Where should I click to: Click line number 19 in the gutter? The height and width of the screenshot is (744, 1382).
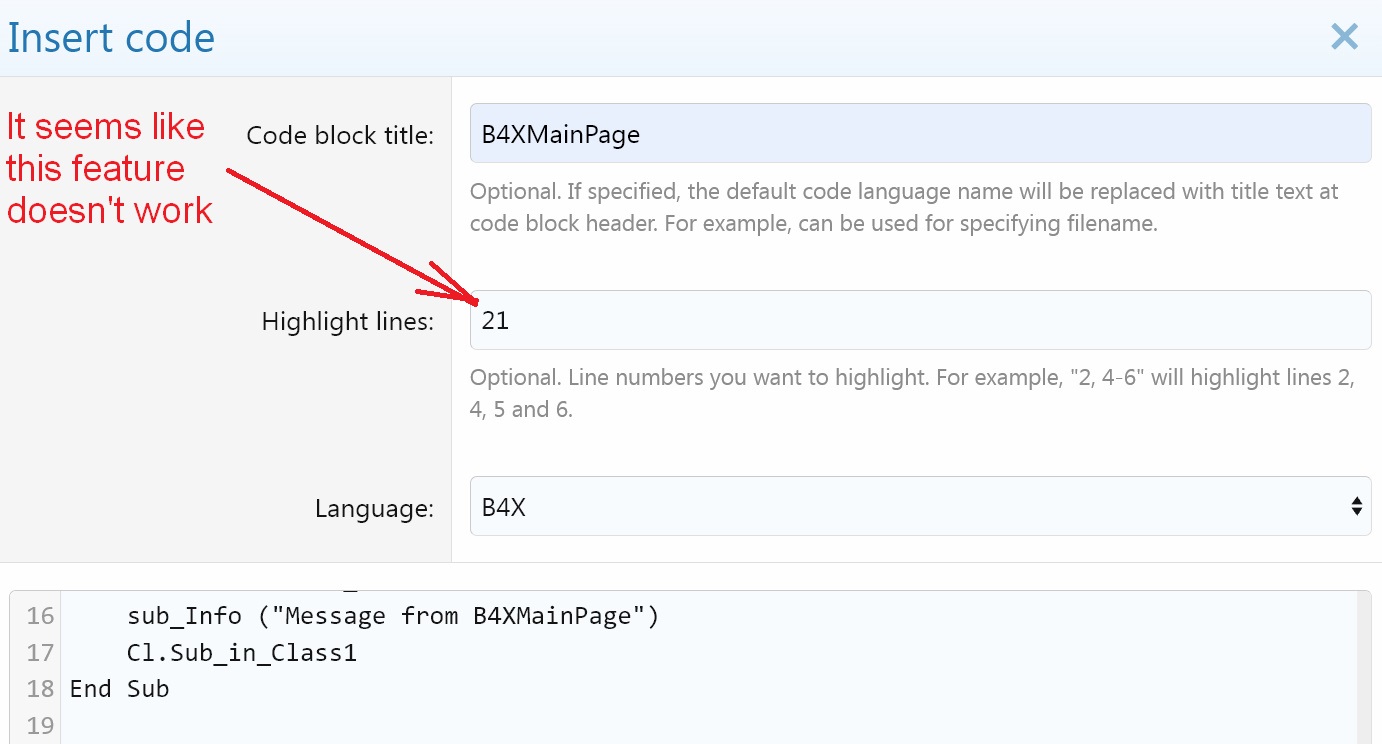point(40,725)
